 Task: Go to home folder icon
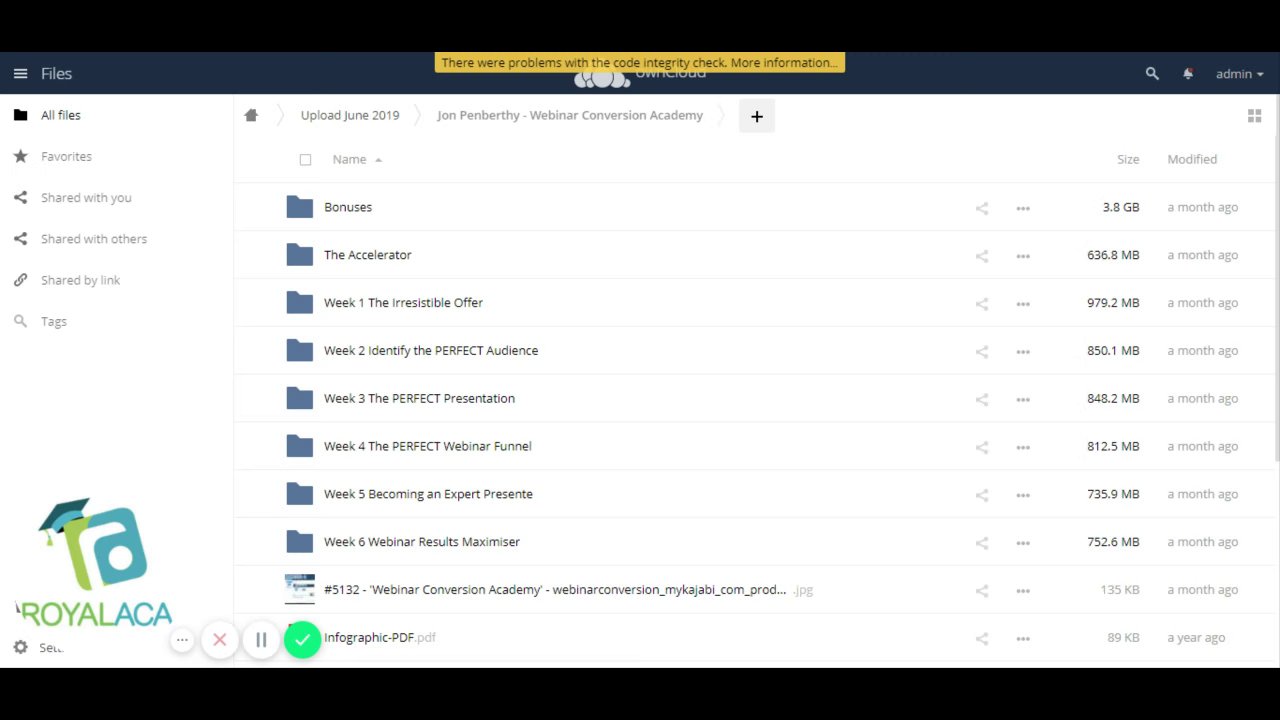pos(251,115)
